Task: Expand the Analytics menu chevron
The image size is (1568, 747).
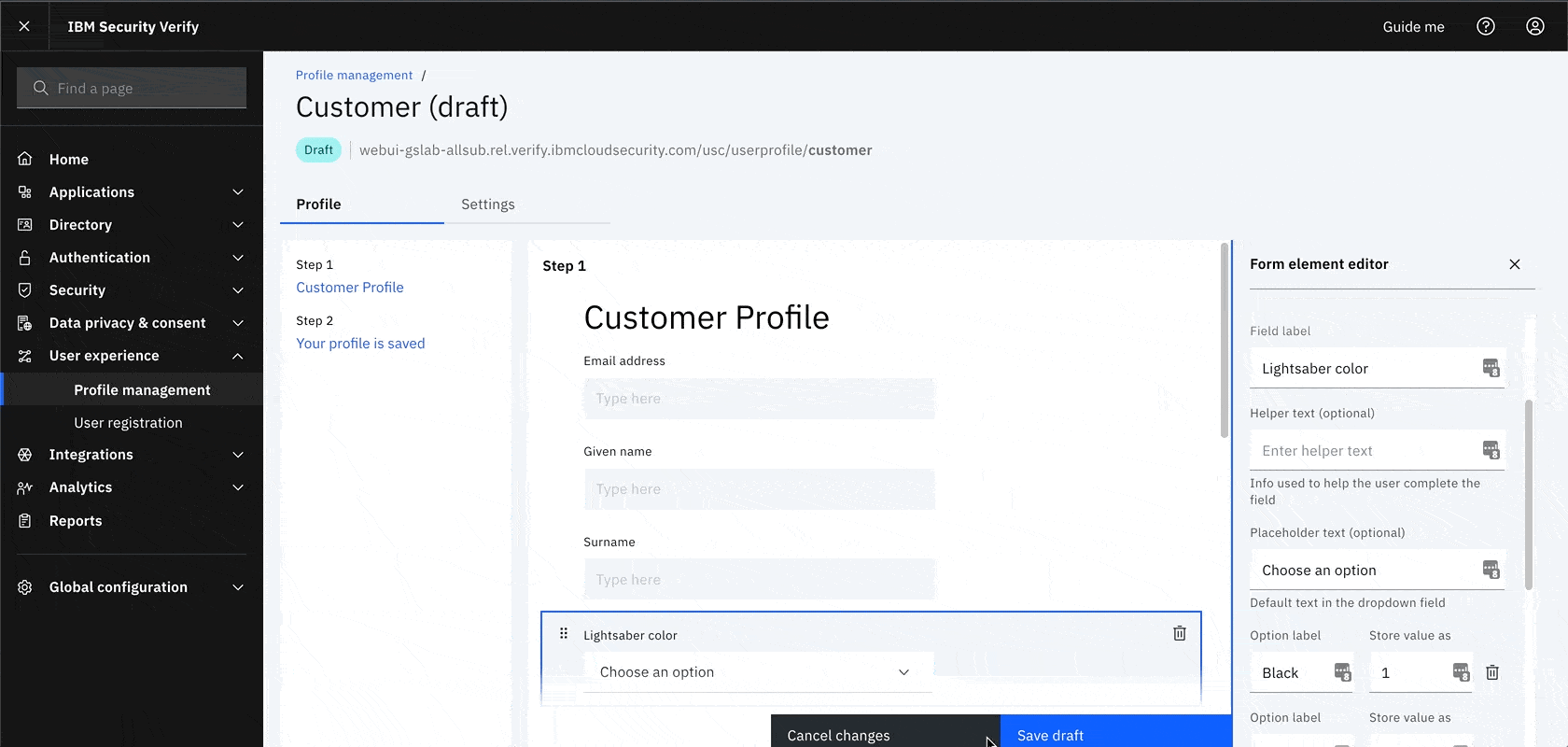Action: click(238, 486)
